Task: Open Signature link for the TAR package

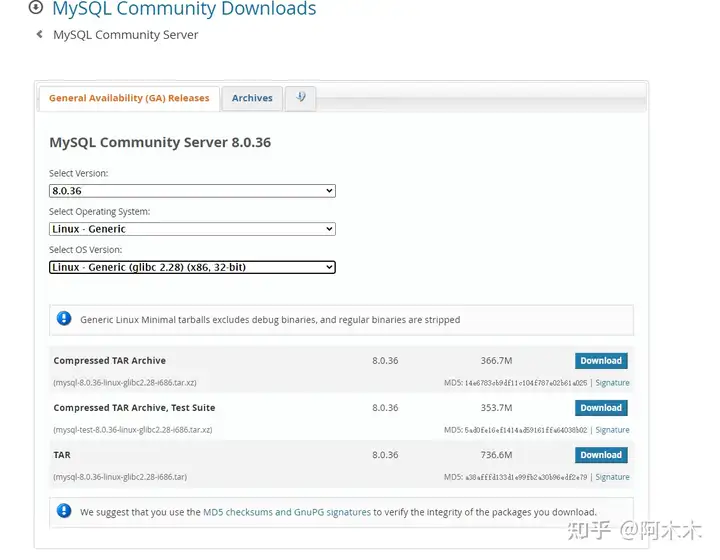Action: [612, 477]
